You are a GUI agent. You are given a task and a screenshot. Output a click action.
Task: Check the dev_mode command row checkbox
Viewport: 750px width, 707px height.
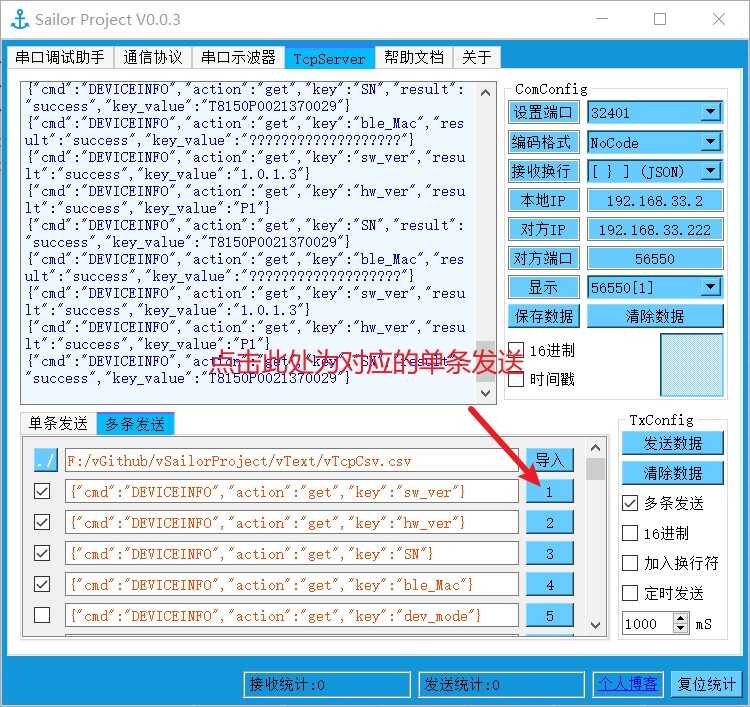coord(42,615)
